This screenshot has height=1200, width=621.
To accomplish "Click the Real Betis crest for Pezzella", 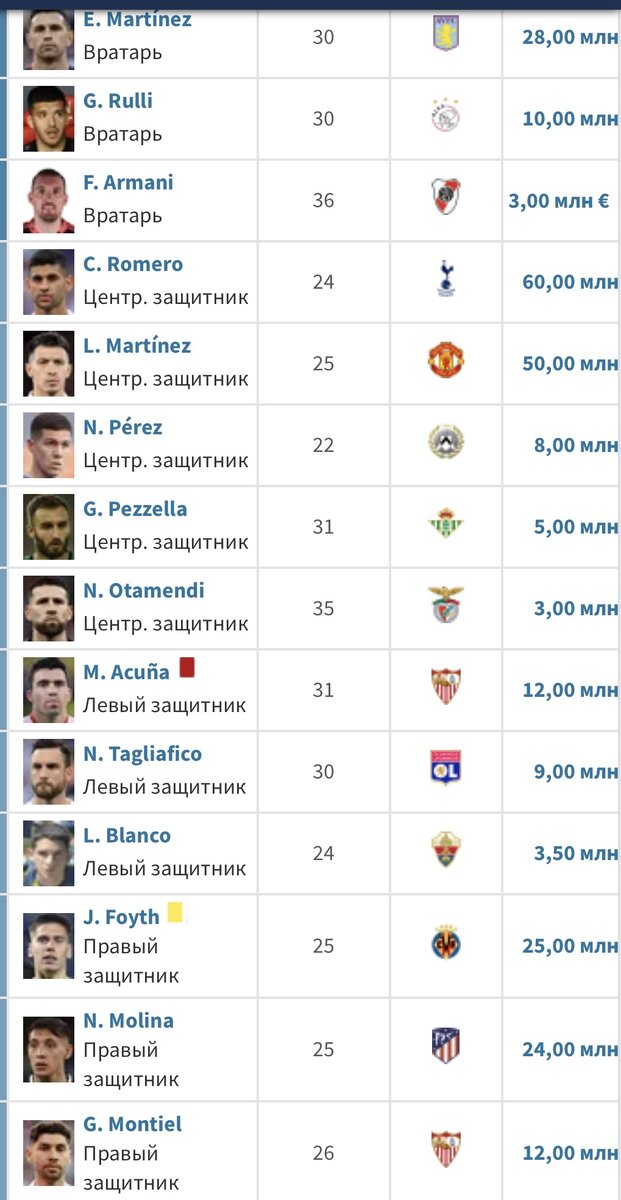I will click(x=446, y=525).
